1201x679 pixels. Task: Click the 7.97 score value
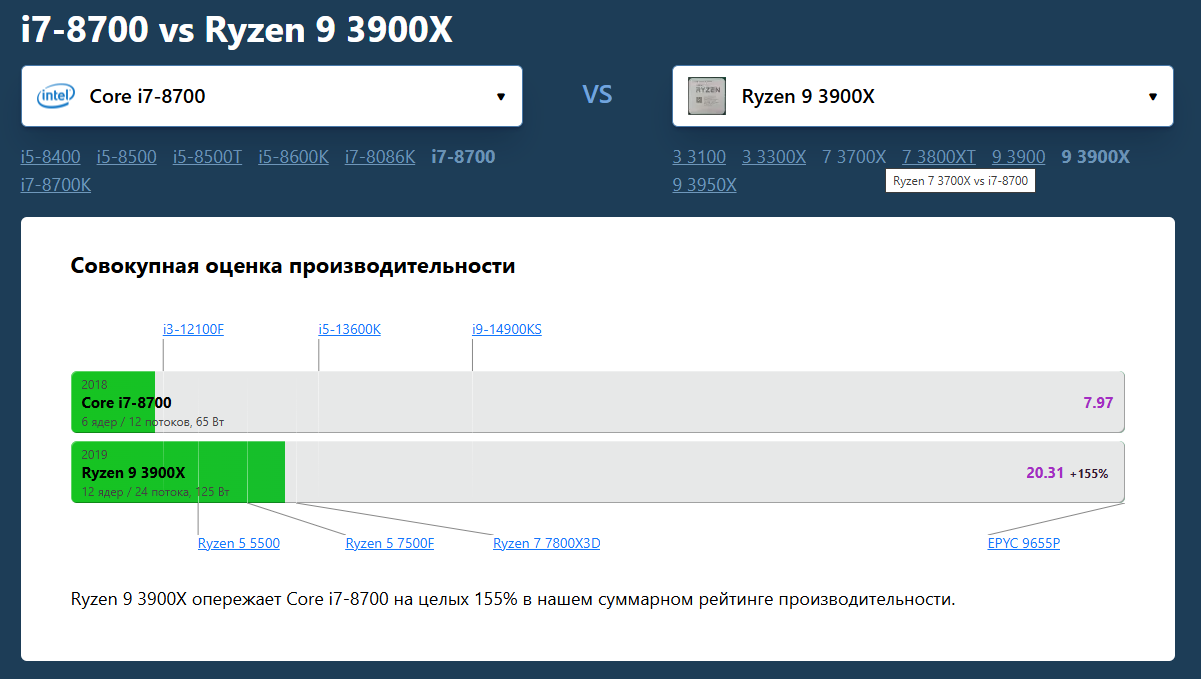pyautogui.click(x=1098, y=403)
